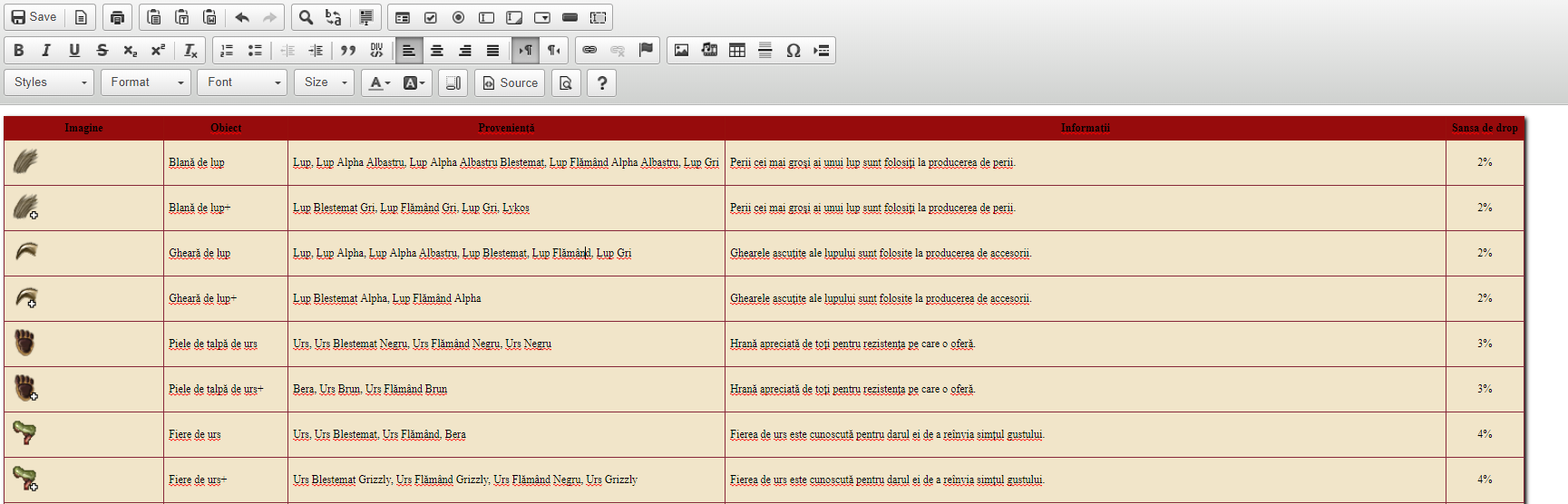This screenshot has width=1568, height=504.
Task: Insert a form button element
Action: [x=570, y=17]
